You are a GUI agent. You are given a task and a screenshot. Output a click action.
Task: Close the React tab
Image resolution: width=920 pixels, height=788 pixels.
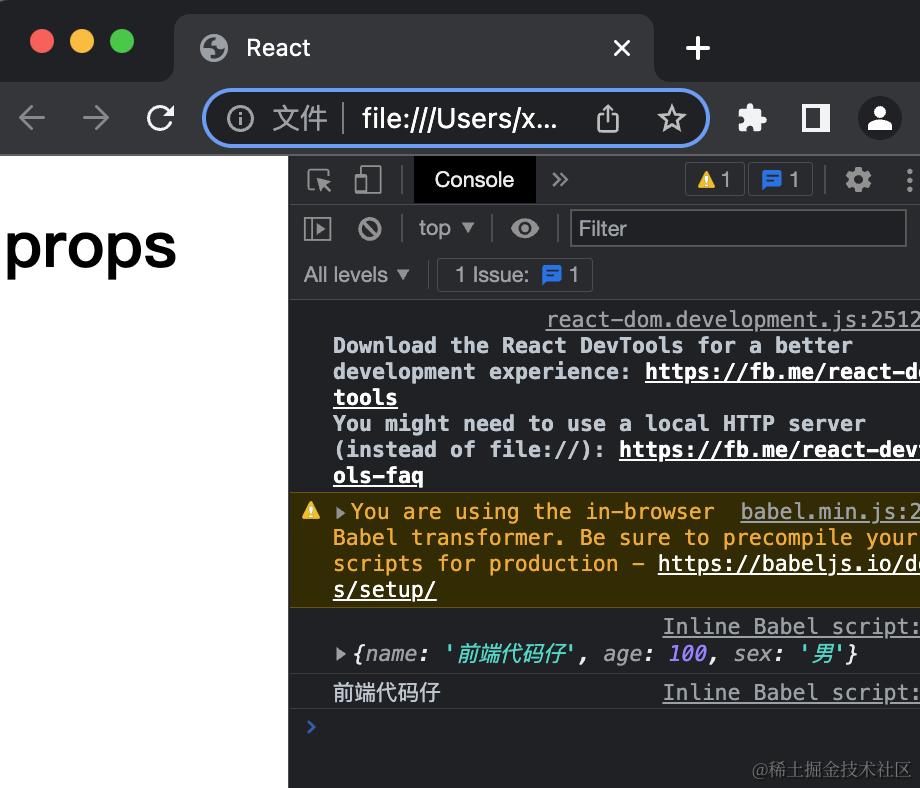click(621, 48)
